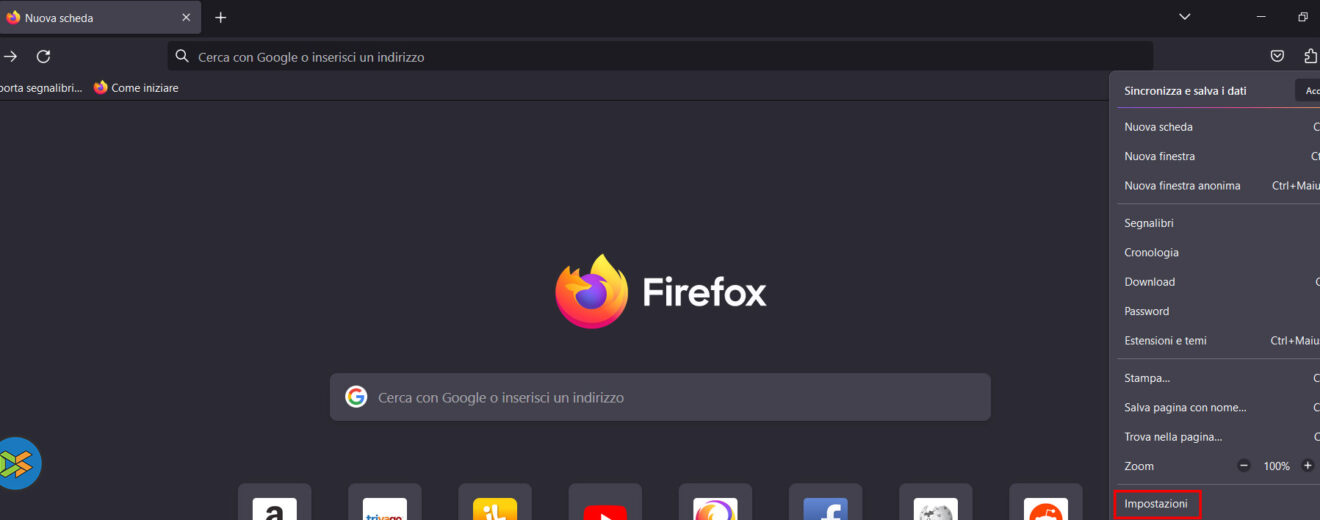The image size is (1320, 520).
Task: Click the Google logo in page search box
Action: point(356,397)
